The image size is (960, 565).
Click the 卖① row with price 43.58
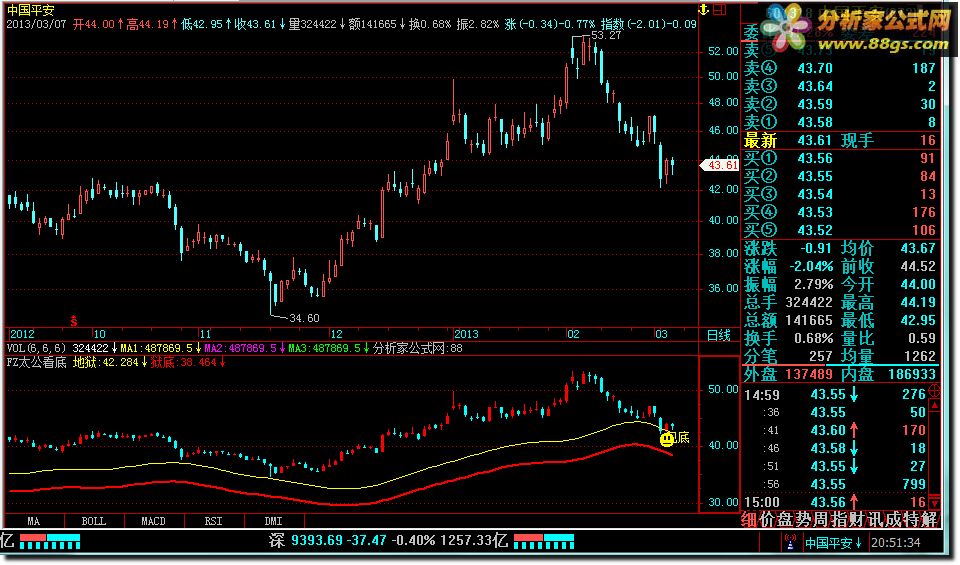coord(840,122)
